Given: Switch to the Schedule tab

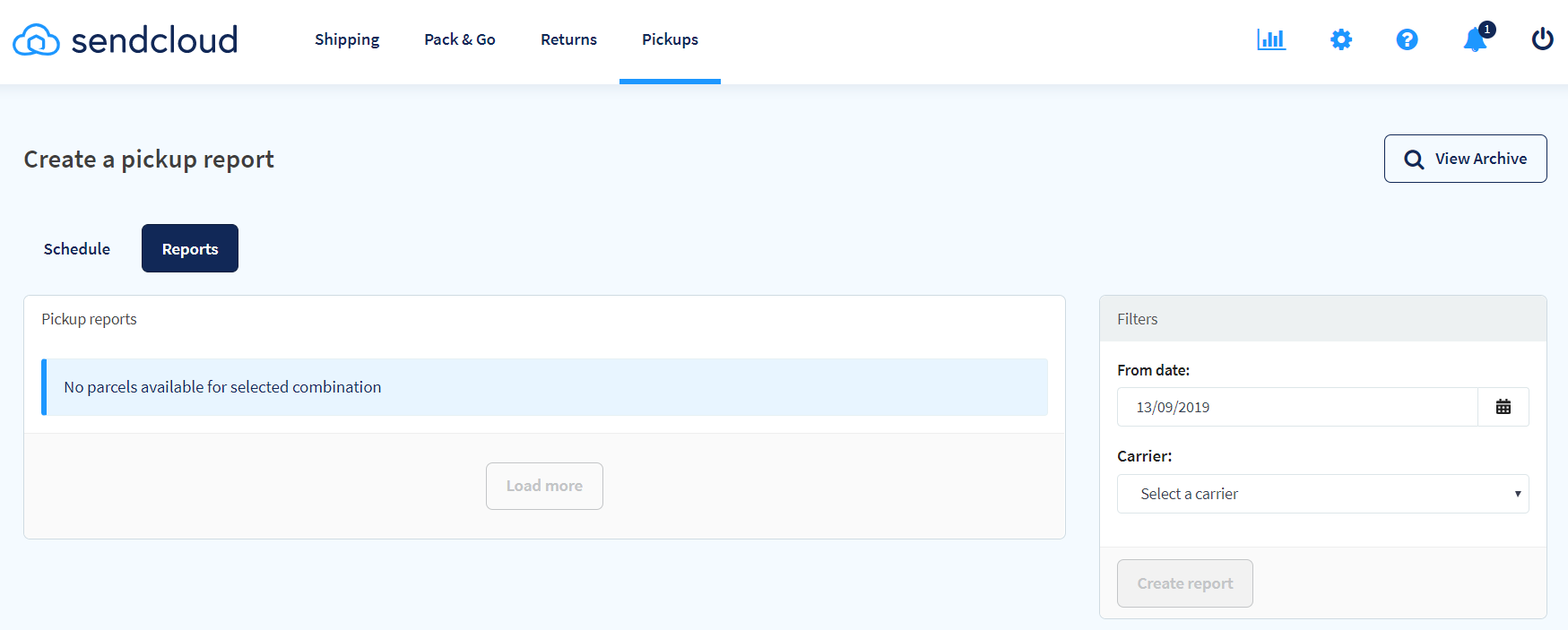Looking at the screenshot, I should pos(77,248).
